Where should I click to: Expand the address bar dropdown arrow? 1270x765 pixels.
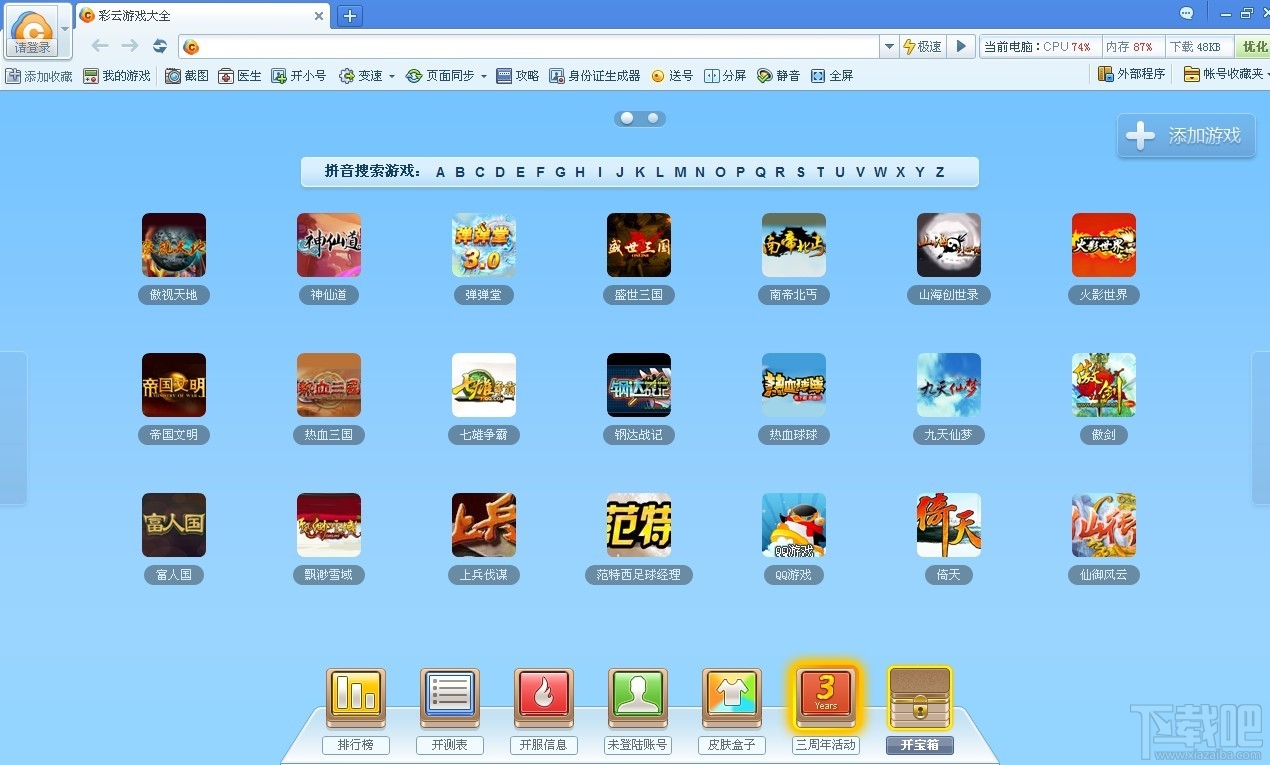pos(889,47)
